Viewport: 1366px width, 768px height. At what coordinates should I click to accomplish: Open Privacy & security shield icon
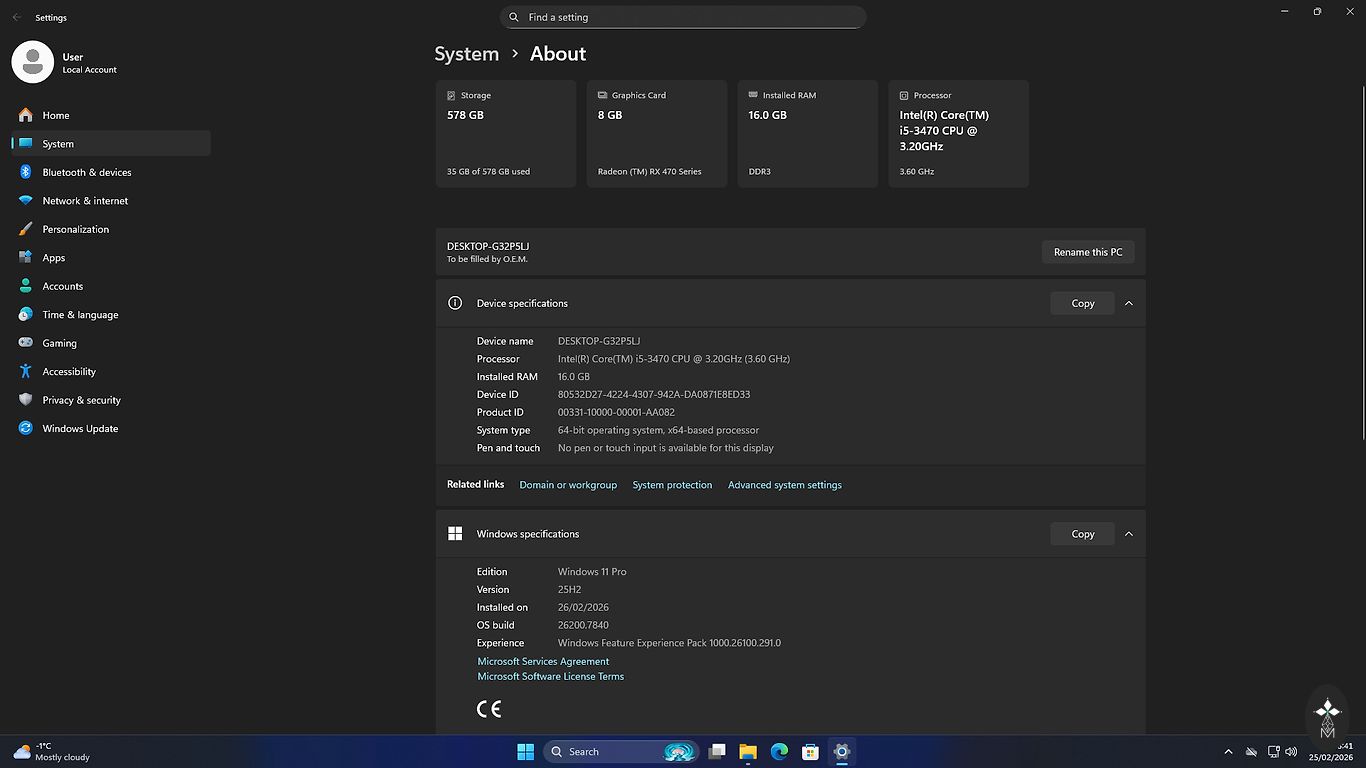pyautogui.click(x=26, y=400)
